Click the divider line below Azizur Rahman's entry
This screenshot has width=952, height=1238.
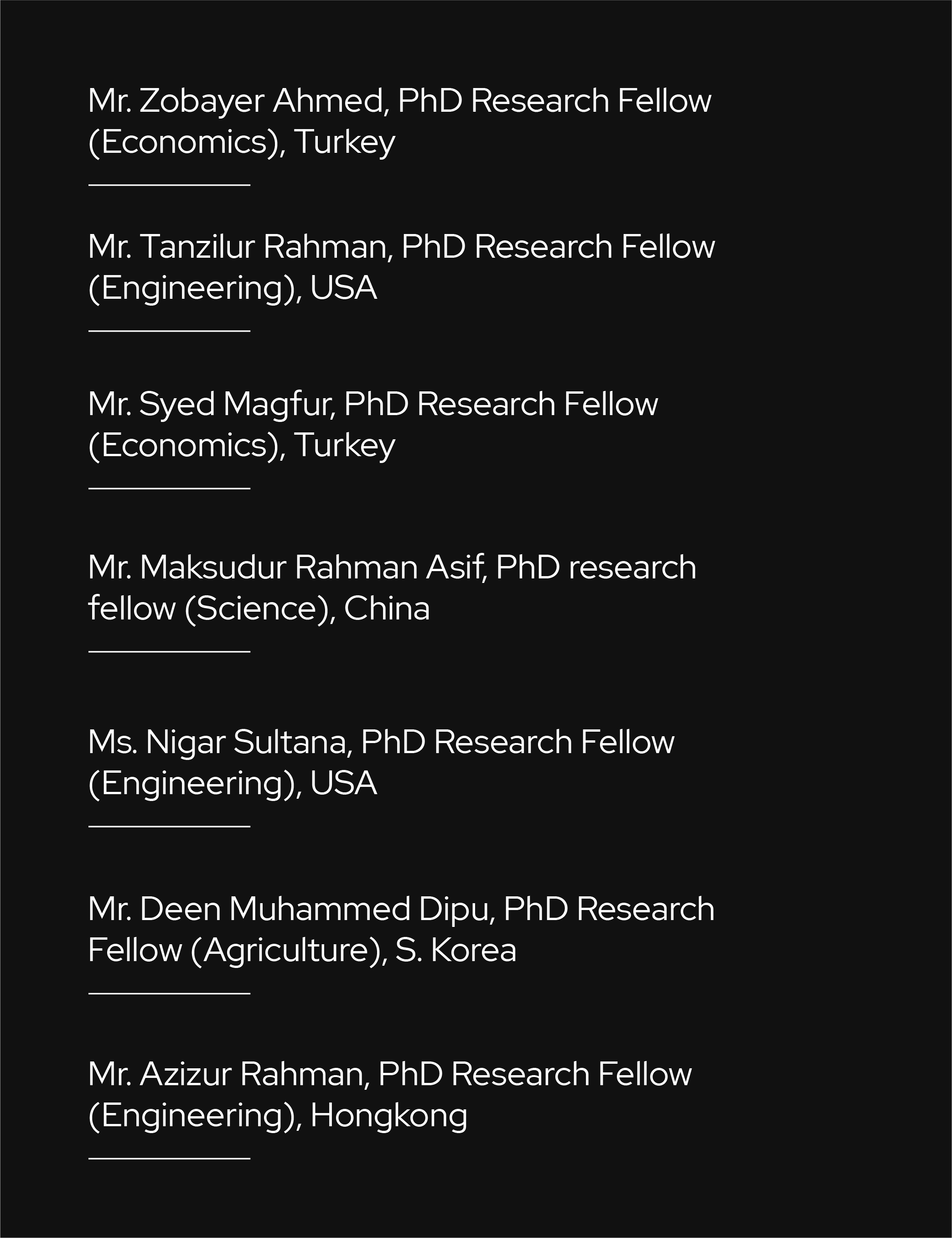point(169,1158)
